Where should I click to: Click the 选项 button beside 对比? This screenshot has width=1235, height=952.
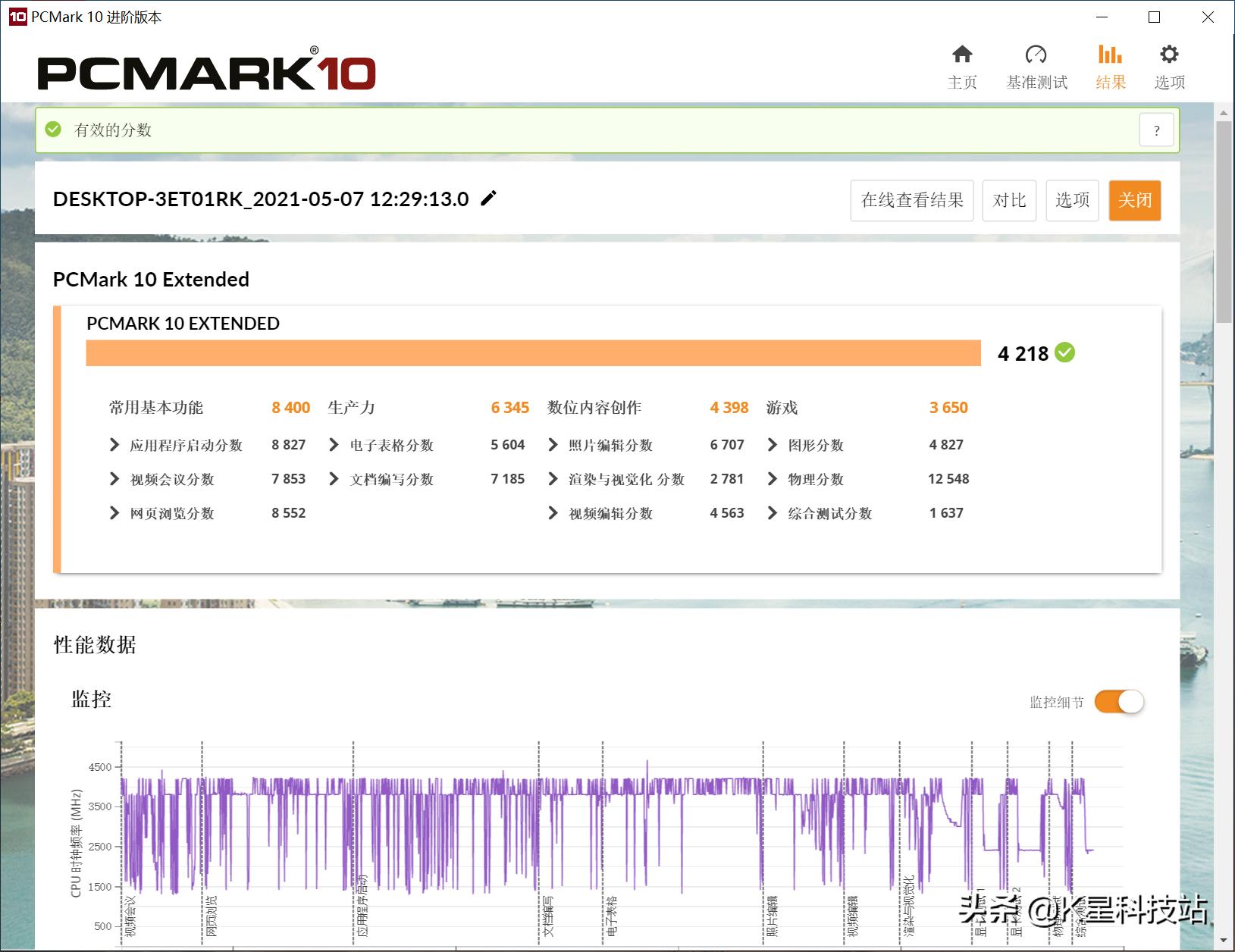[x=1072, y=200]
